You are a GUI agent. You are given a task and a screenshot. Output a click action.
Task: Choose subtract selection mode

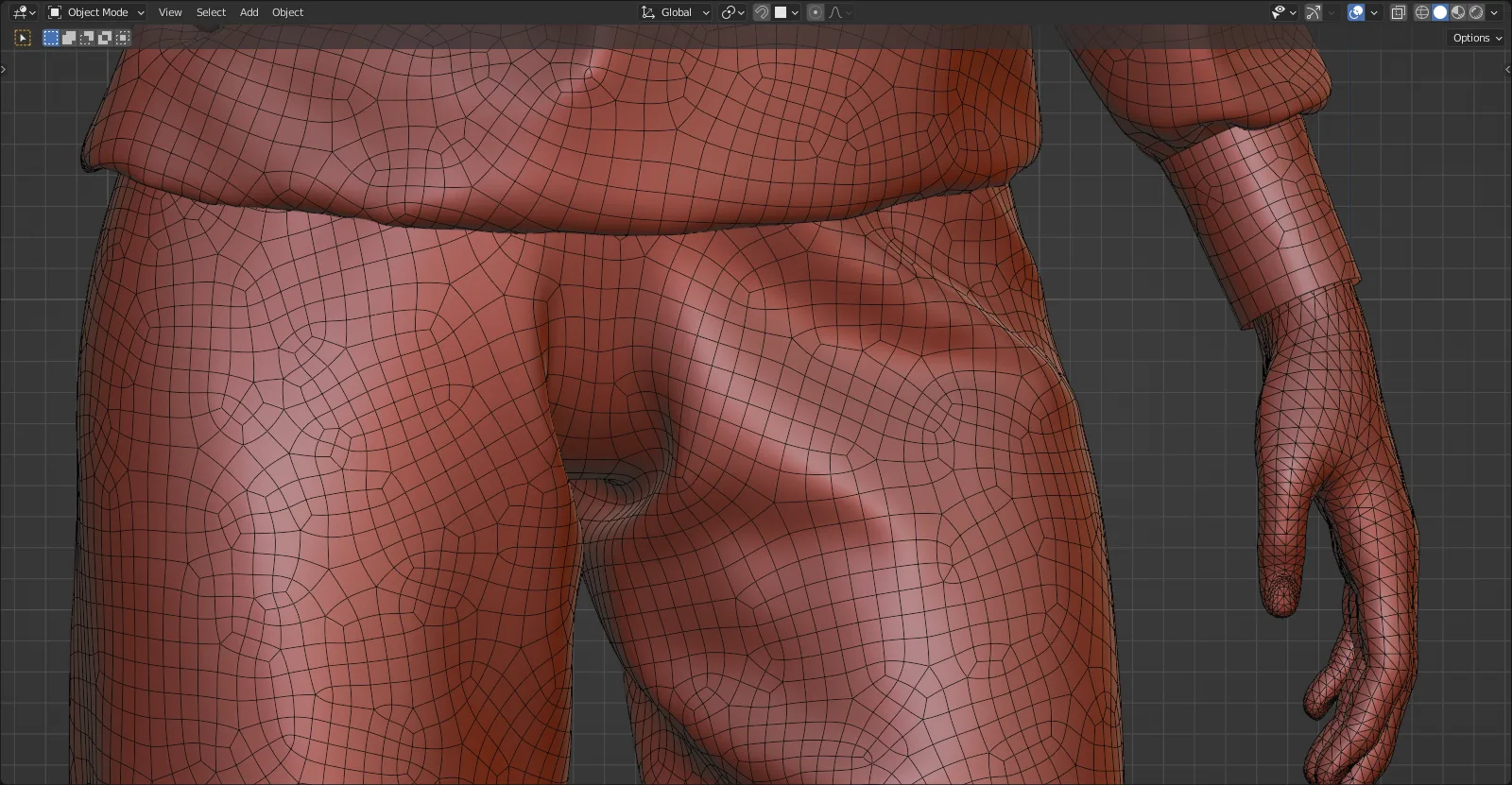click(87, 38)
